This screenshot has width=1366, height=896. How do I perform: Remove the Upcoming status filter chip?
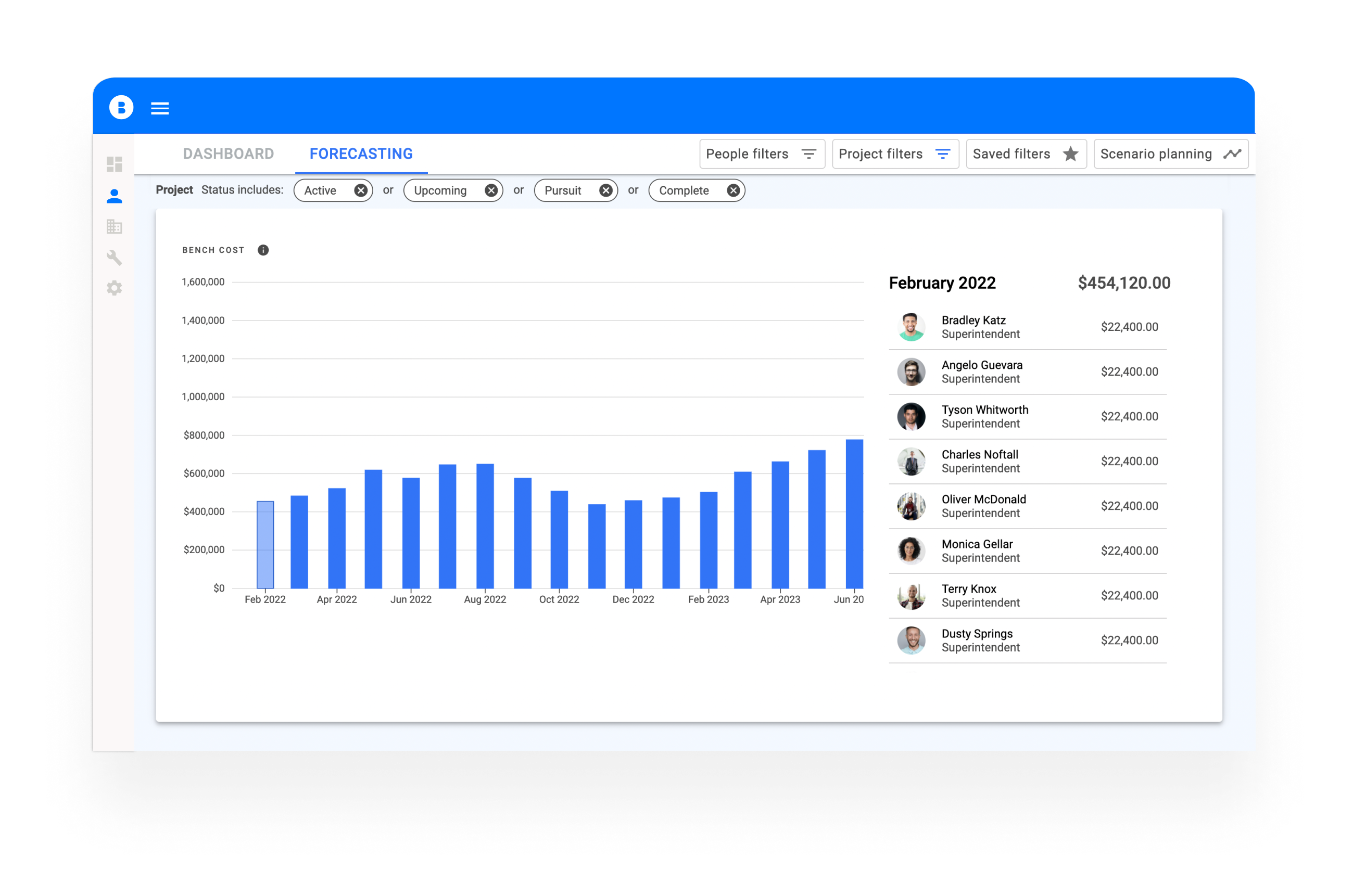coord(491,190)
